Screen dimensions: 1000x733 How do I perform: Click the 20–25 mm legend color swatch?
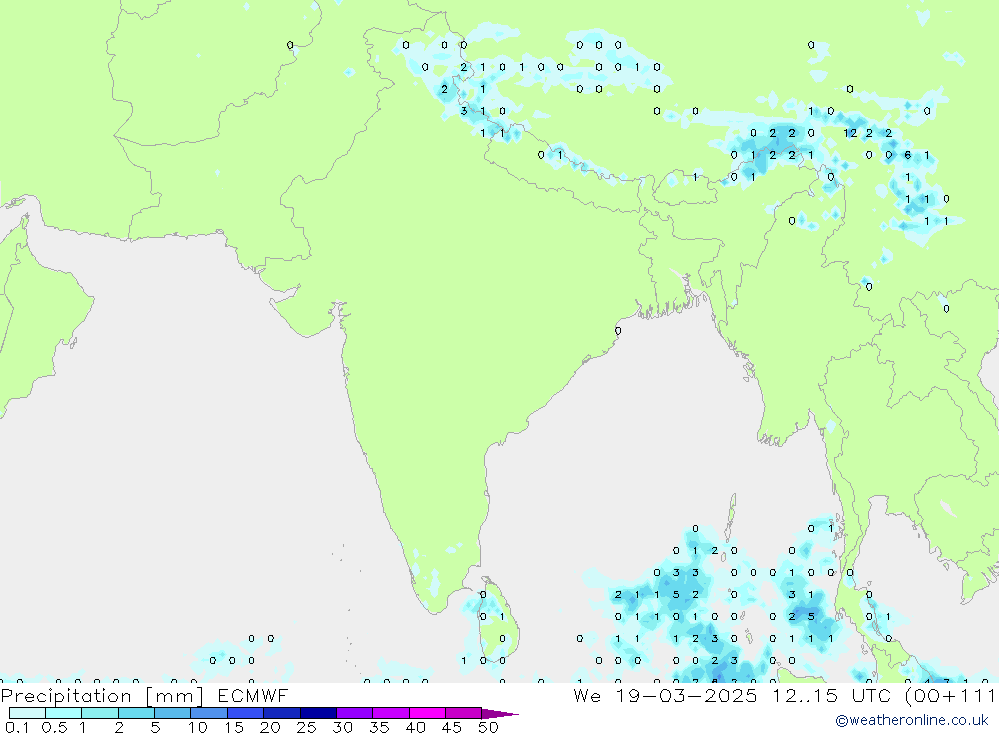282,713
